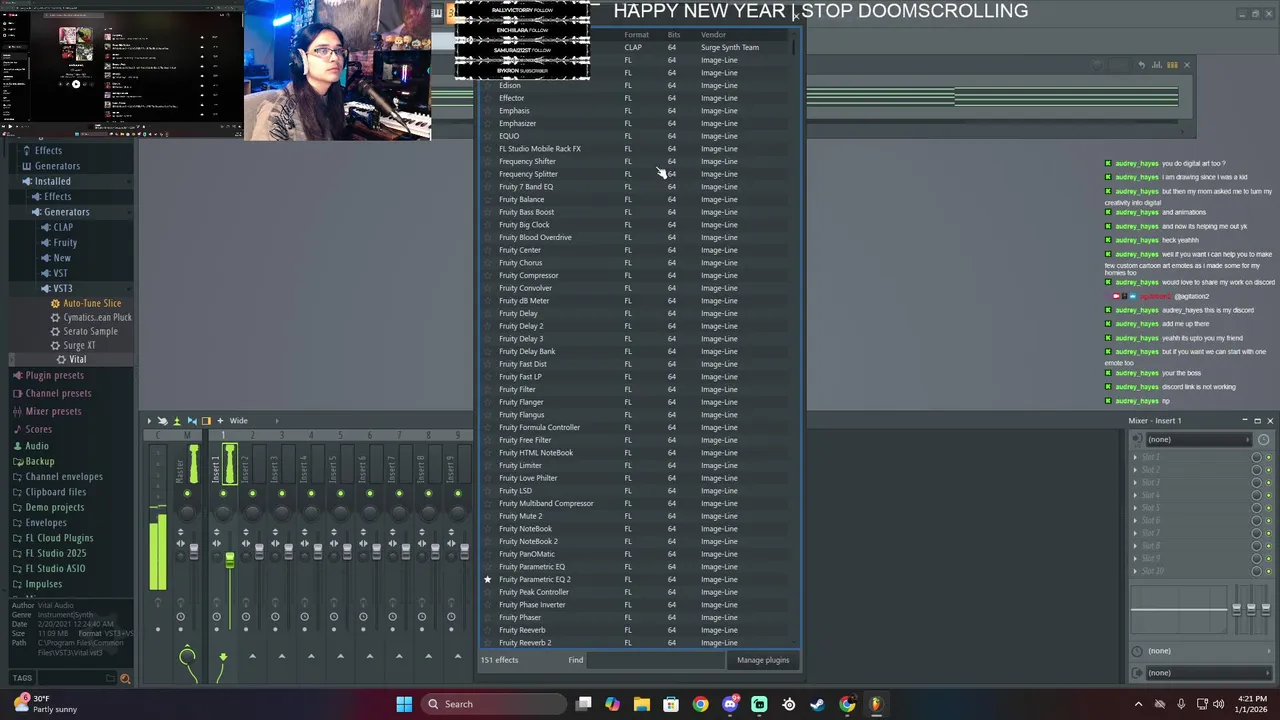Click the extra large meters icon in mixer toolbar
The image size is (1280, 720).
(177, 421)
